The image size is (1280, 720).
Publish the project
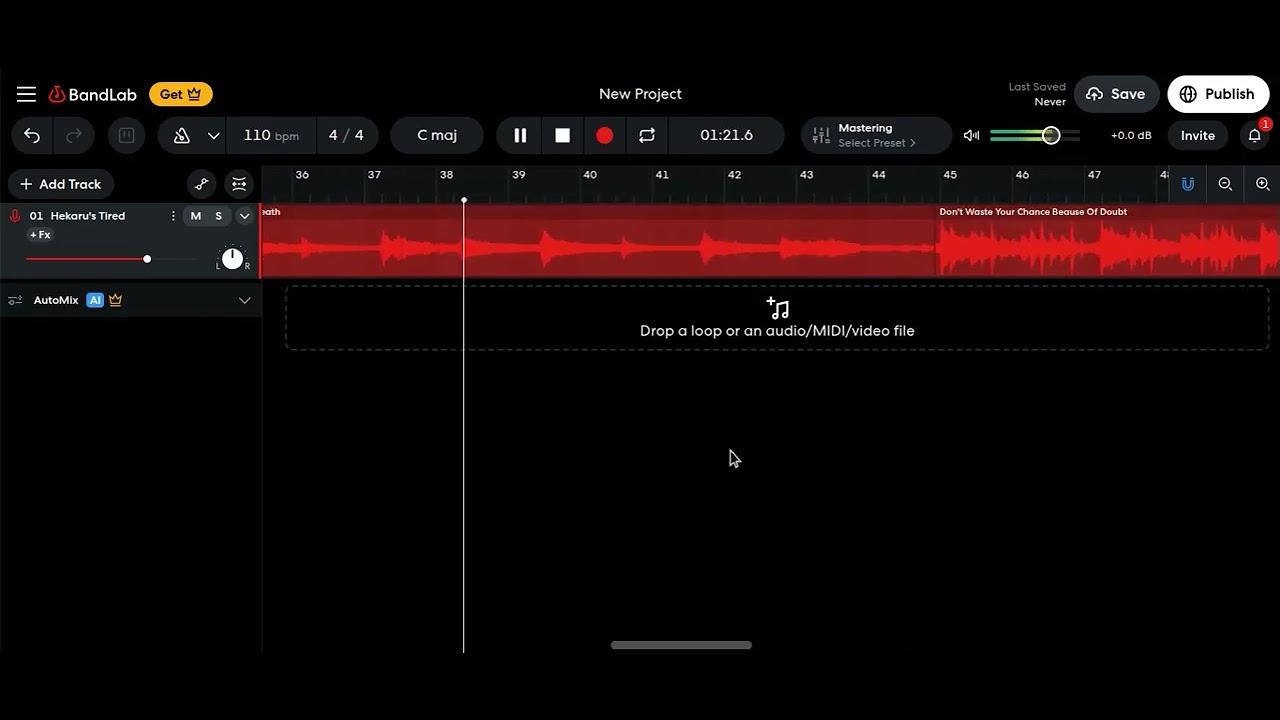point(1218,94)
